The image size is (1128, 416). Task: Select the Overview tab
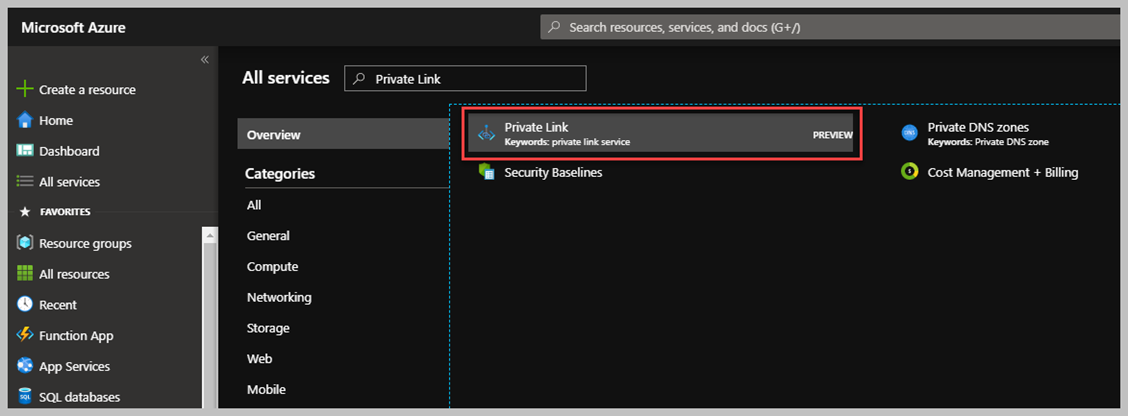tap(343, 134)
